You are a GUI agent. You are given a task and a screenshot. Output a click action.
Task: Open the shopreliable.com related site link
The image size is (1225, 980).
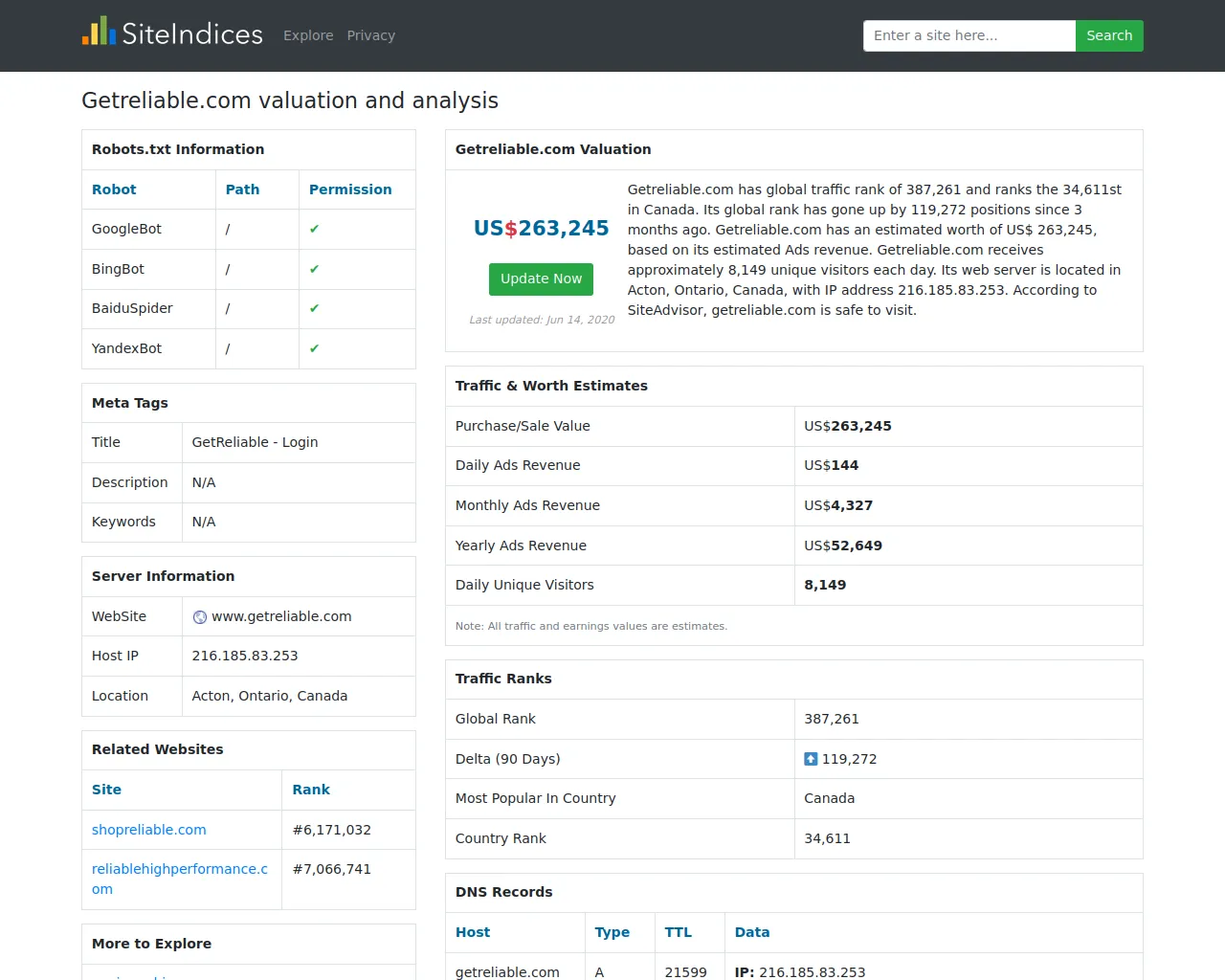click(148, 830)
